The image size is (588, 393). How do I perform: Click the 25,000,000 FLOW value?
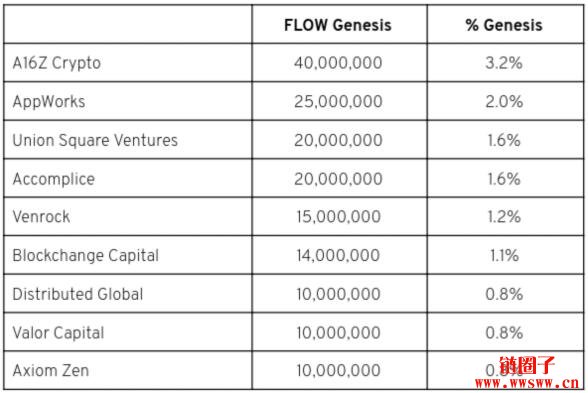tap(338, 102)
